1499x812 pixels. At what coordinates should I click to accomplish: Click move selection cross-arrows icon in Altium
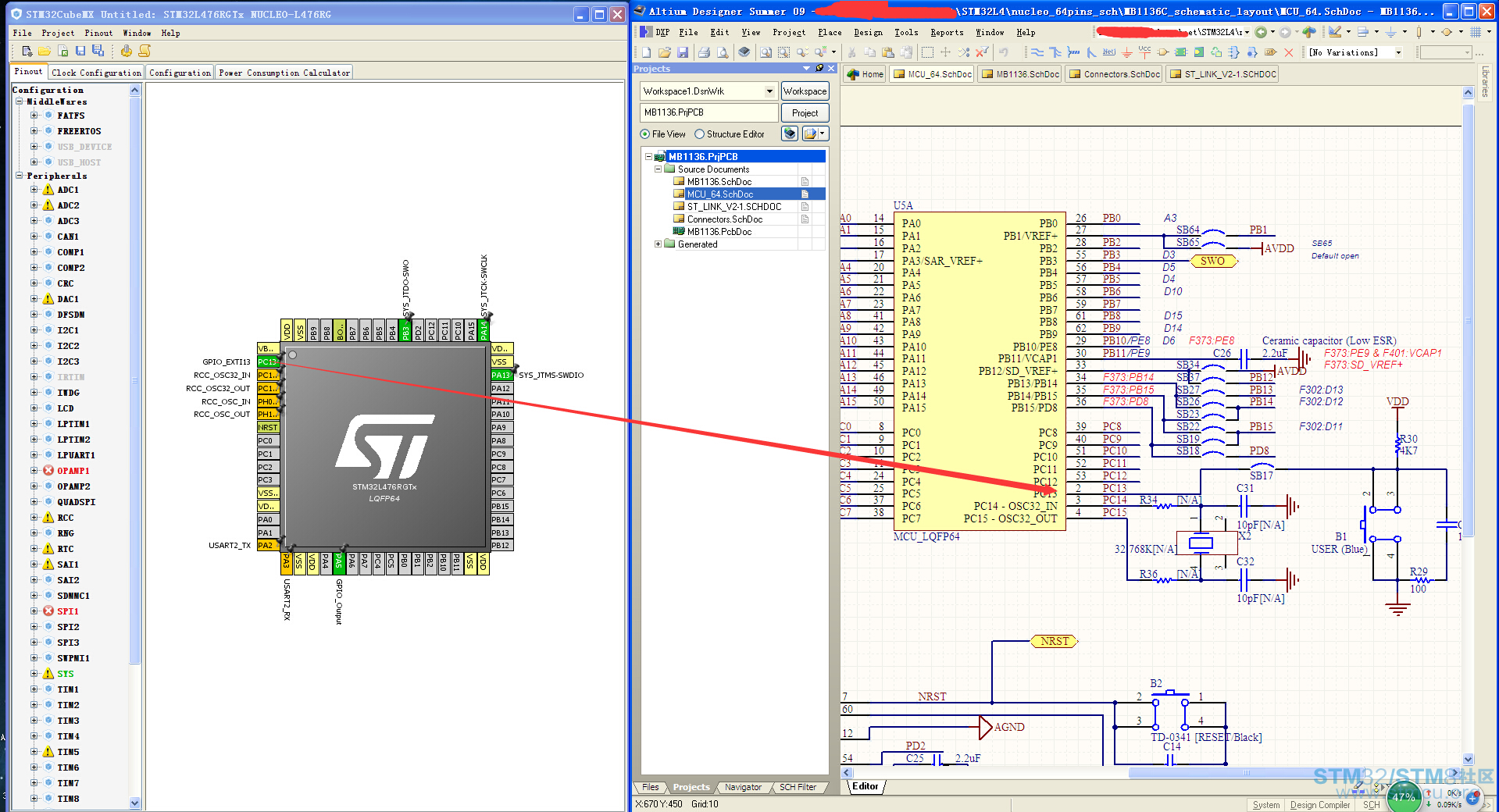945,52
